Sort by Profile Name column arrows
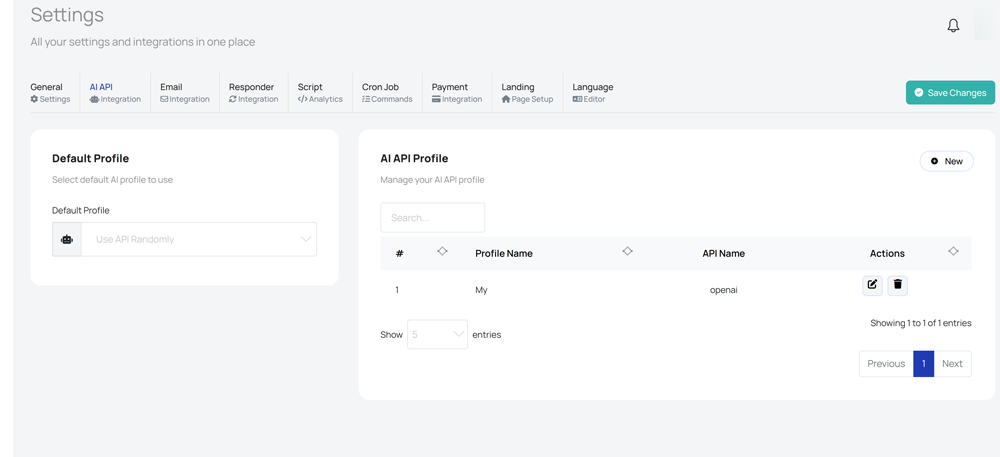This screenshot has height=457, width=1000. [627, 252]
